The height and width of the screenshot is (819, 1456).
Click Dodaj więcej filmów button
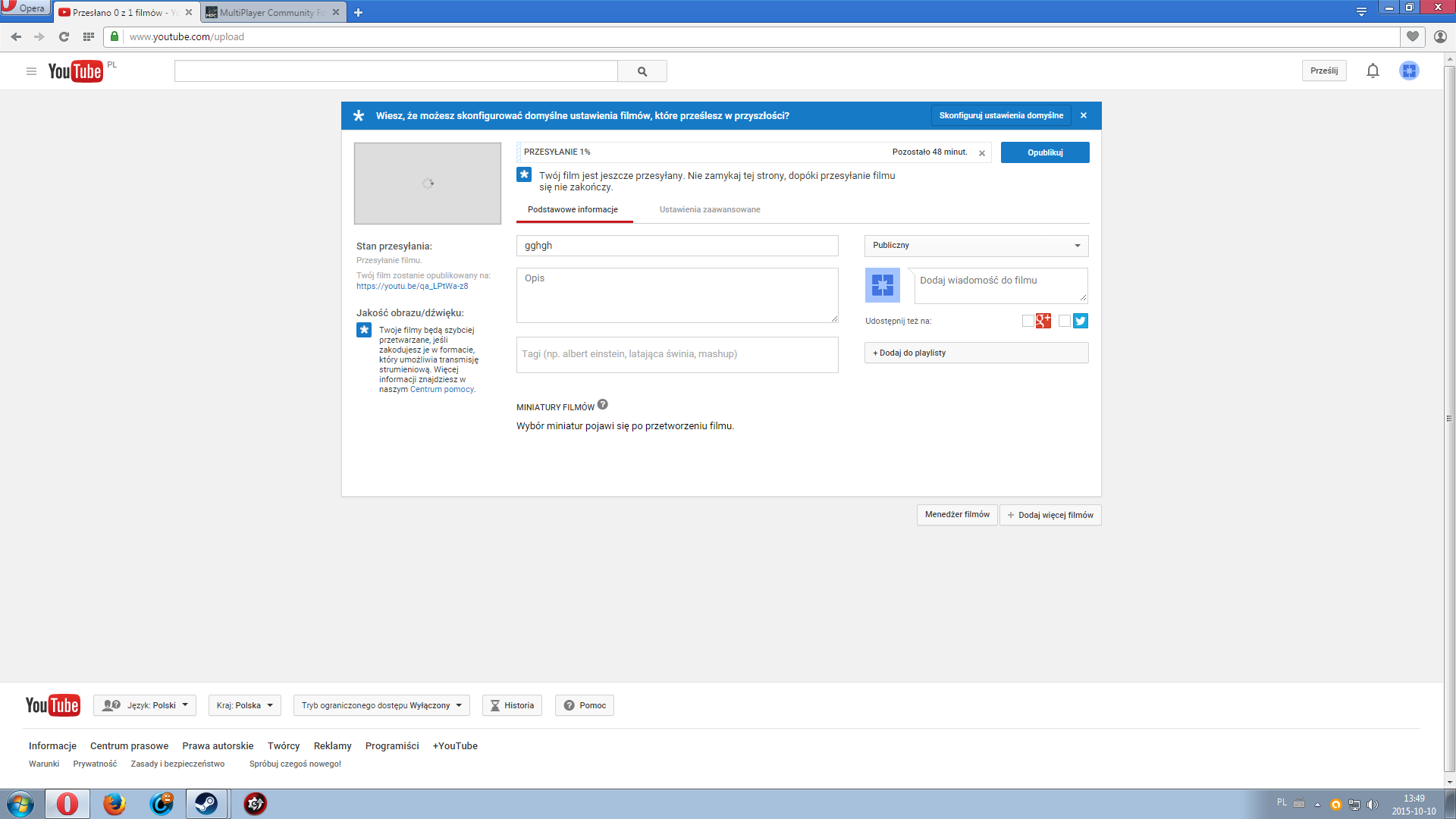point(1050,515)
